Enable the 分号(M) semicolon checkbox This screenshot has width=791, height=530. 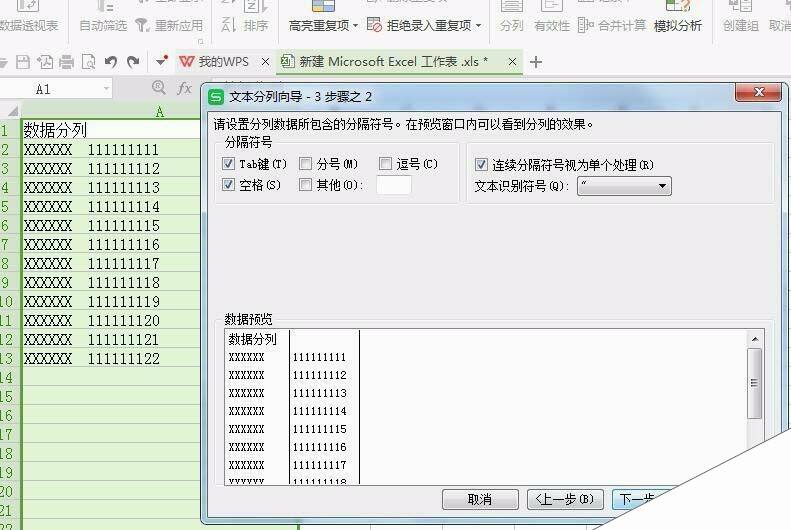click(x=305, y=163)
